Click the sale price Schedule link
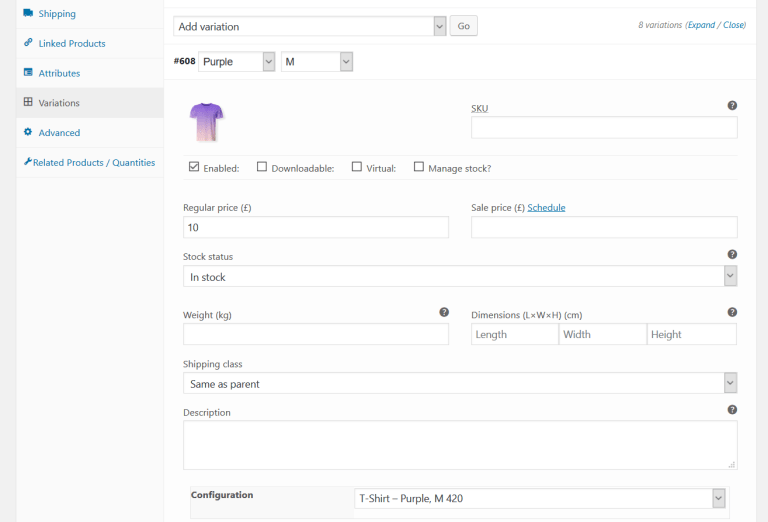768x522 pixels. tap(546, 208)
